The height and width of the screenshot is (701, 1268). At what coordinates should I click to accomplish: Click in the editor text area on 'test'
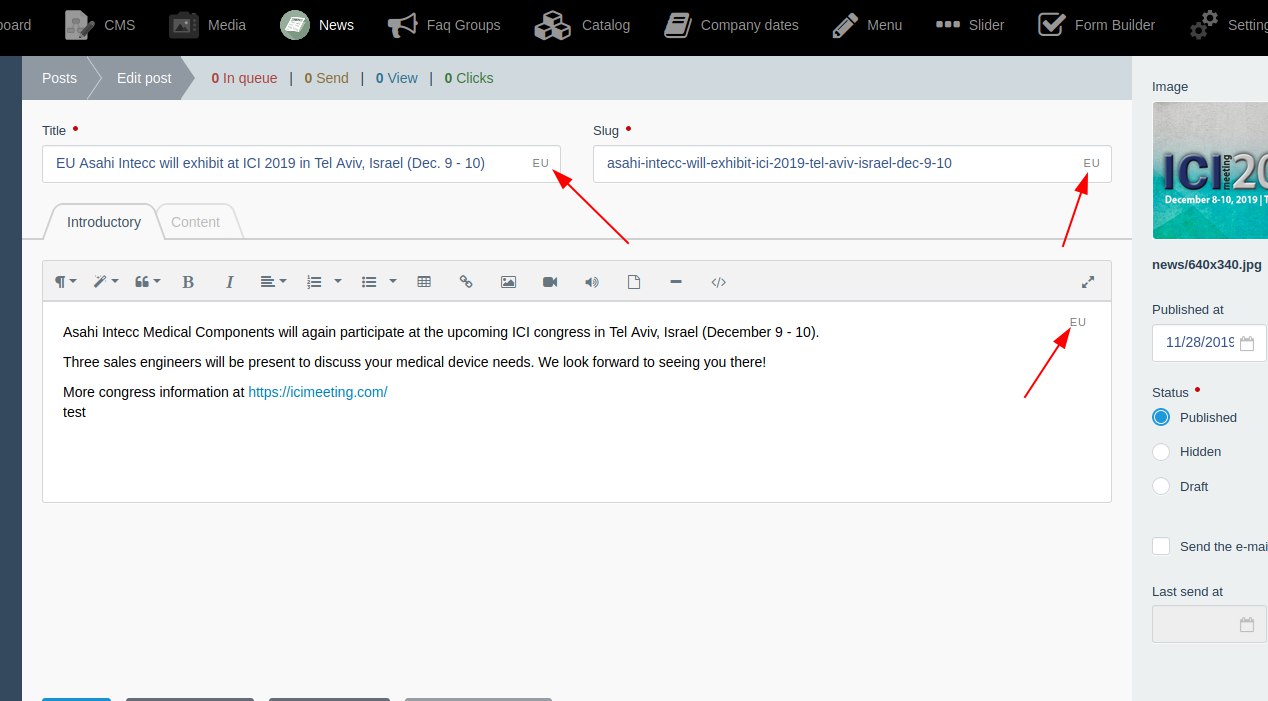[x=74, y=412]
